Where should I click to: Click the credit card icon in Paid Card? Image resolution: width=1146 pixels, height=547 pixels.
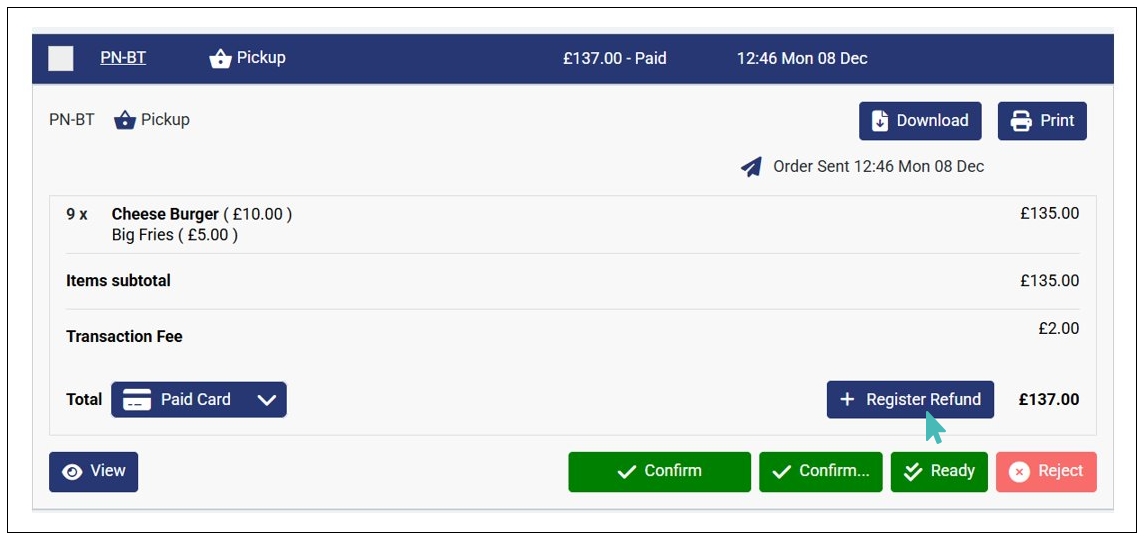coord(137,400)
